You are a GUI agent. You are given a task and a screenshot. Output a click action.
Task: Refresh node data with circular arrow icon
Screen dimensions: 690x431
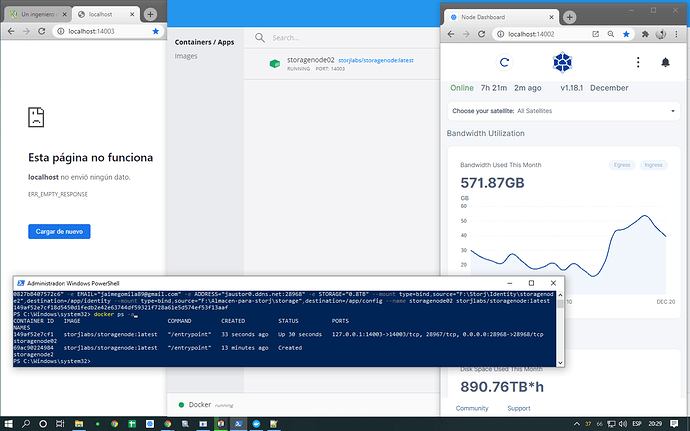505,62
